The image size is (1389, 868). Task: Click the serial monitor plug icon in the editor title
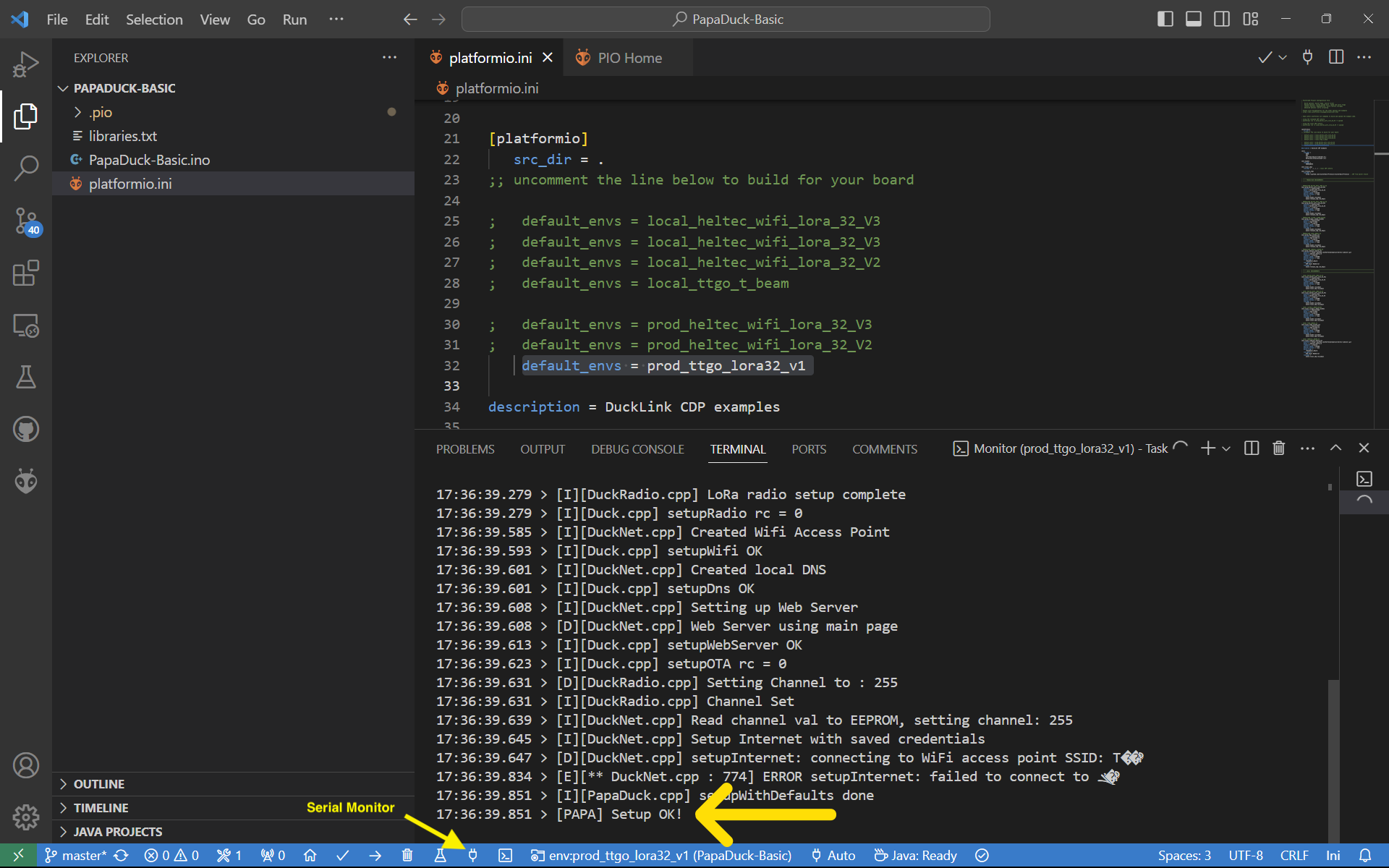tap(1307, 57)
